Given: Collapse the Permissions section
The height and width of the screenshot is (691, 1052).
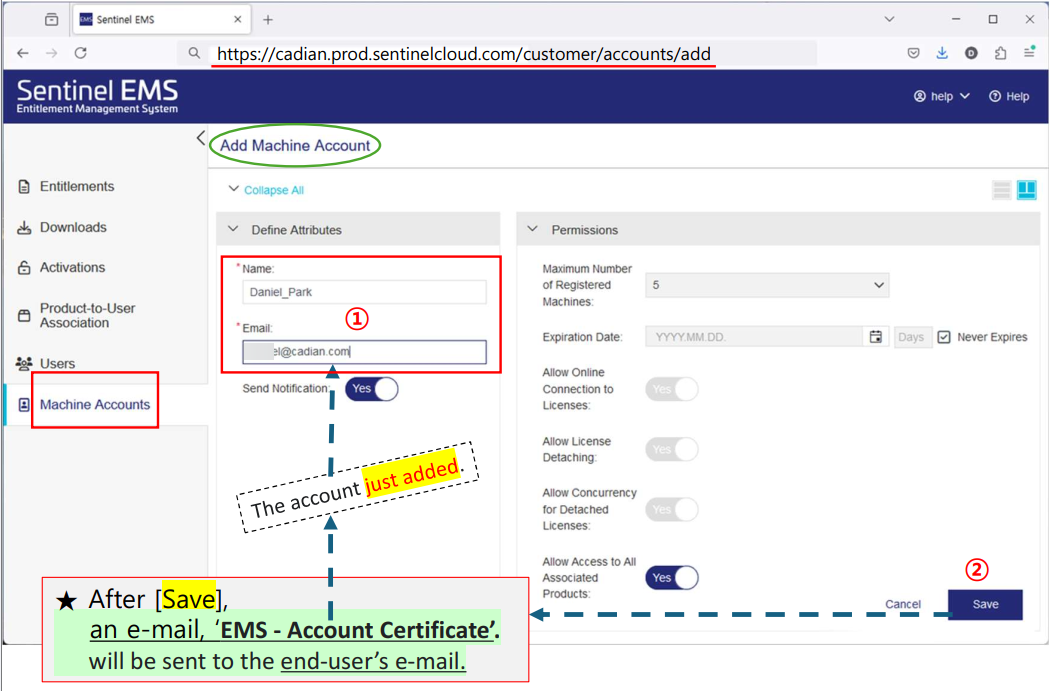Looking at the screenshot, I should pyautogui.click(x=533, y=229).
